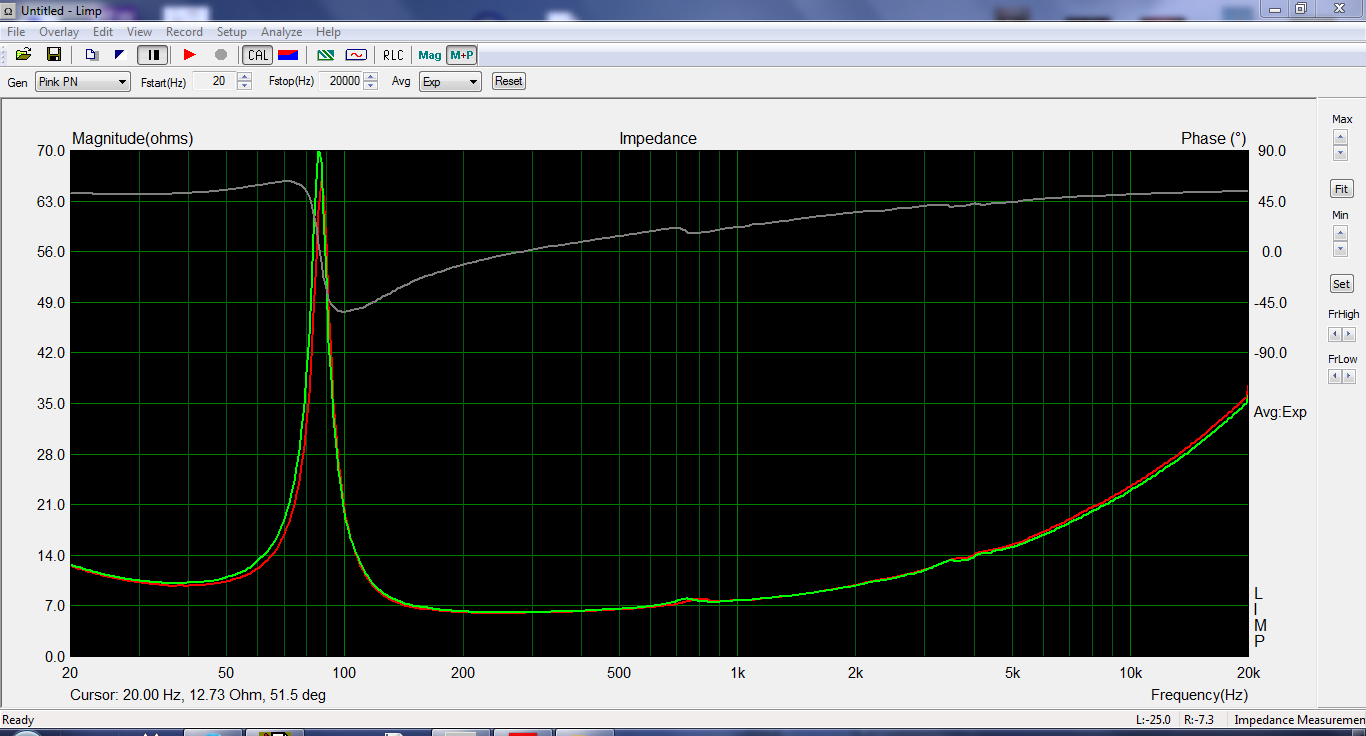Decrease Fstart with the down arrow
This screenshot has width=1366, height=736.
point(244,87)
